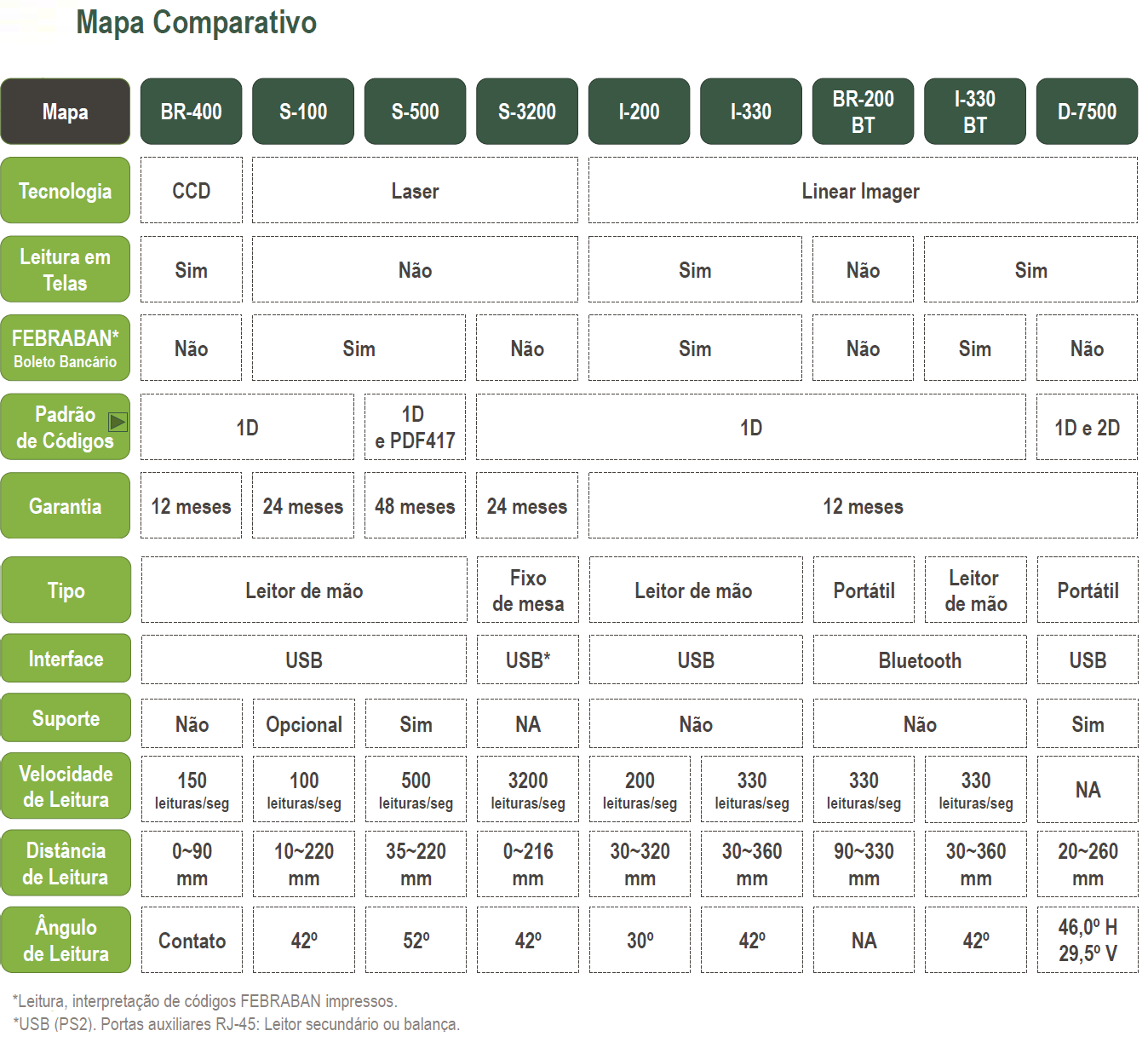Click the NA support cell under S-3200
The height and width of the screenshot is (1048, 1148).
[528, 723]
